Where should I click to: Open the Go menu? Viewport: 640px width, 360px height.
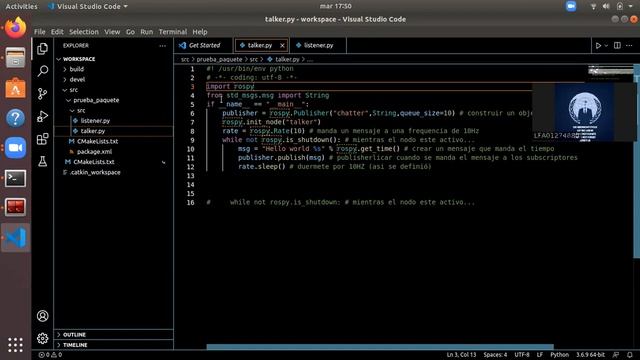[x=130, y=32]
